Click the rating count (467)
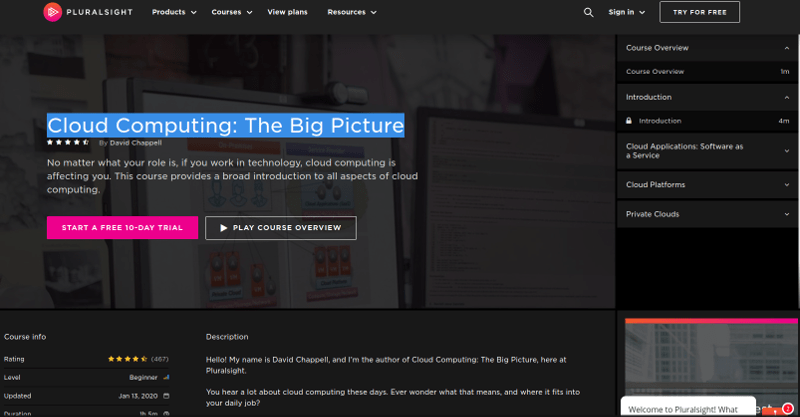Viewport: 800px width, 417px height. tap(160, 359)
